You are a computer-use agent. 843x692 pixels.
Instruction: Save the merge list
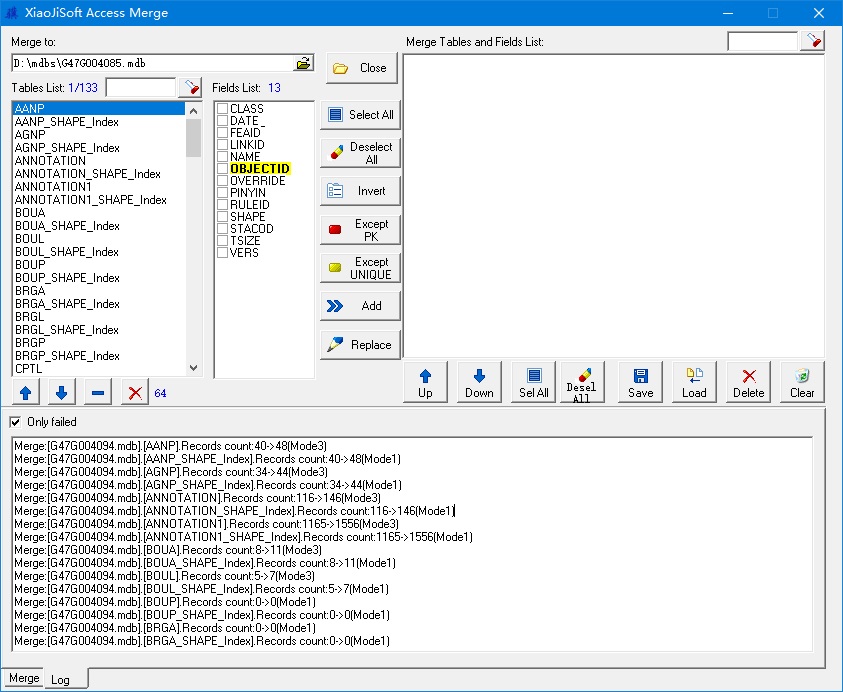[x=640, y=382]
